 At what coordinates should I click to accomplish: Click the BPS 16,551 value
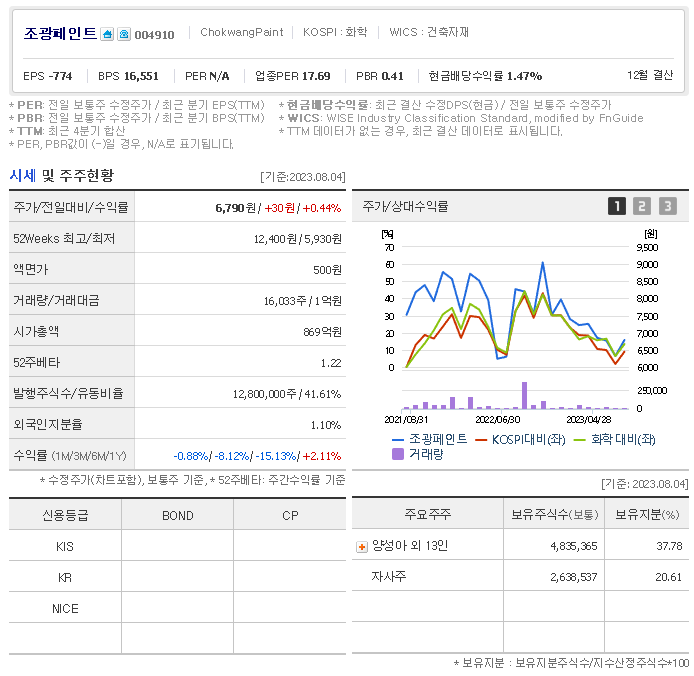coord(128,76)
